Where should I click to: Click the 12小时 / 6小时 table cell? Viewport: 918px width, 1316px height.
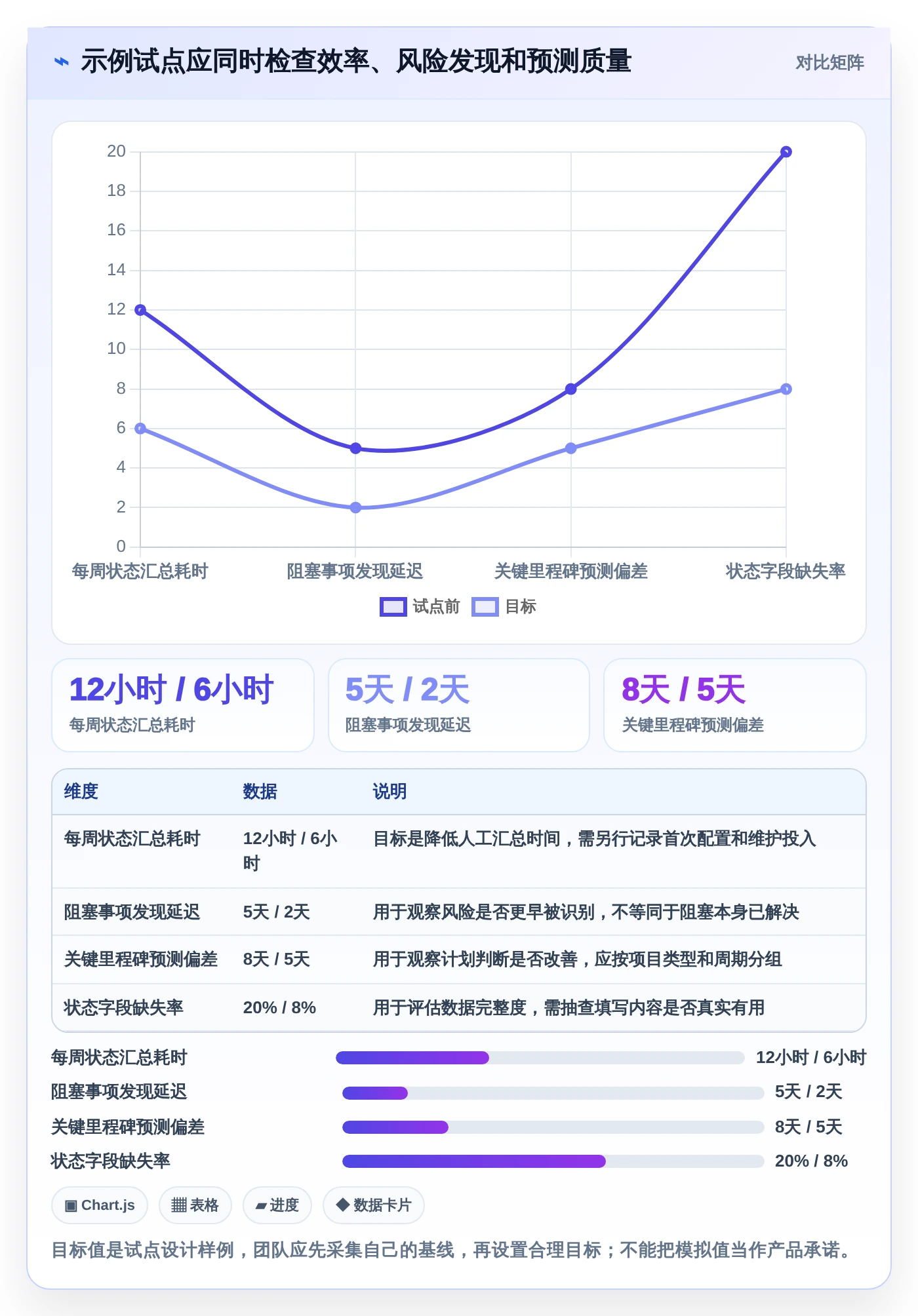(290, 851)
